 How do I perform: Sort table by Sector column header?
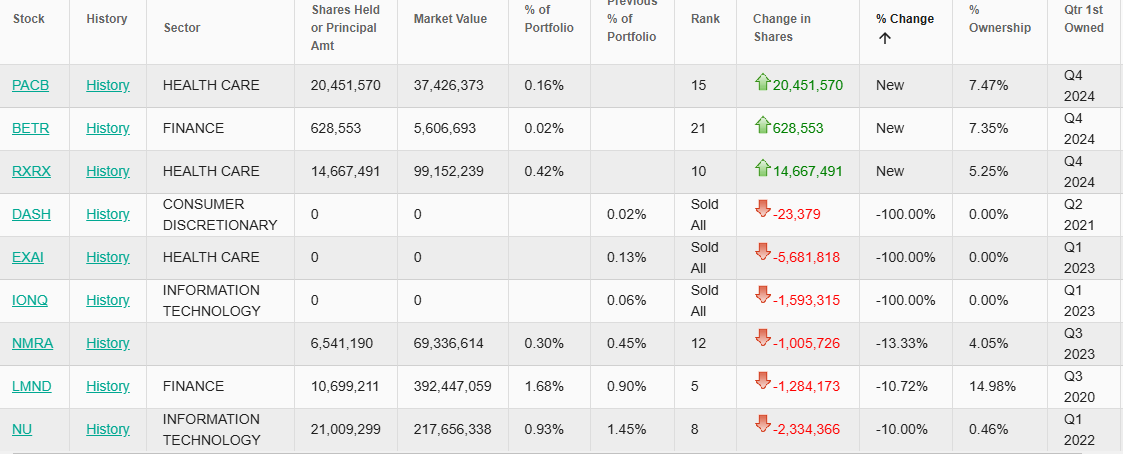tap(182, 28)
